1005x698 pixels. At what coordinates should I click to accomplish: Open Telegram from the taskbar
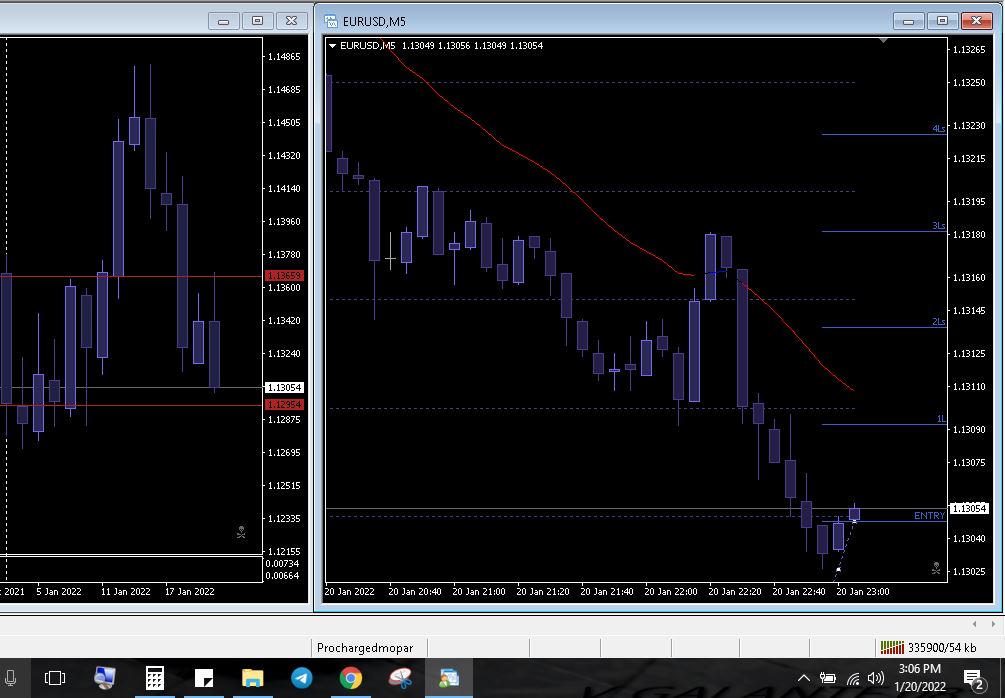[x=301, y=679]
